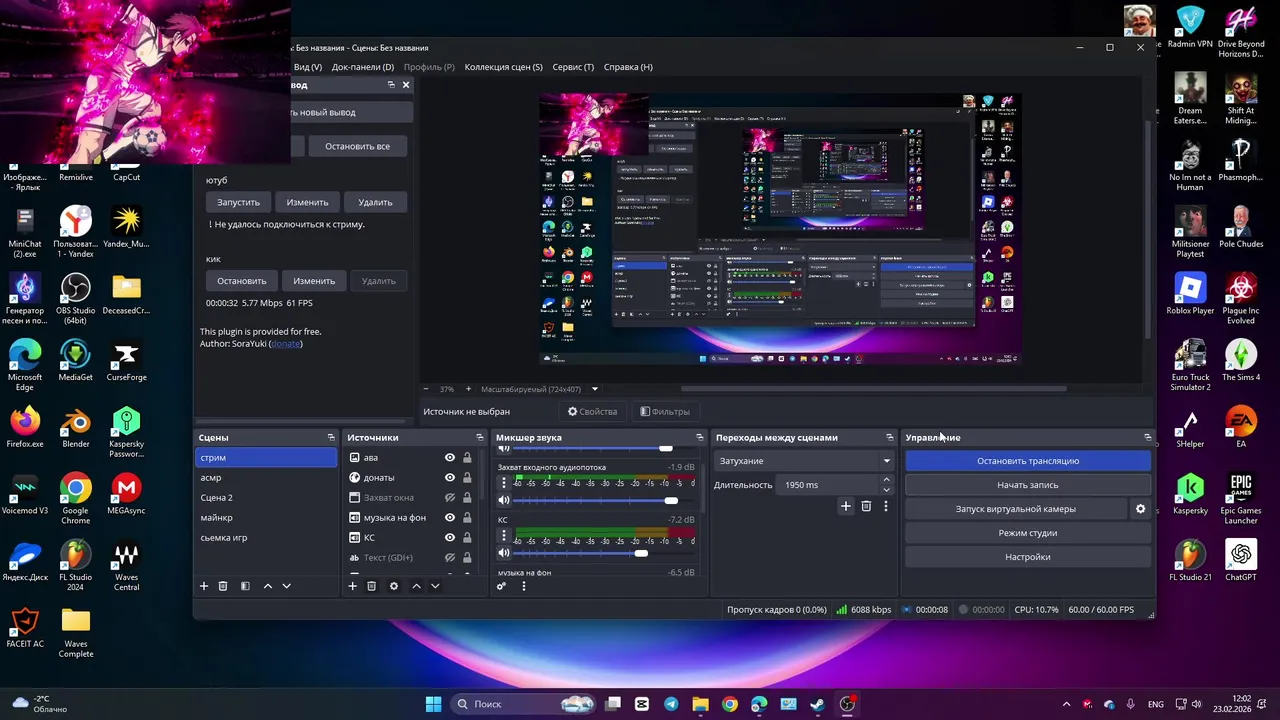Screen dimensions: 1280x720
Task: Open Справка (H) menu
Action: pos(628,67)
